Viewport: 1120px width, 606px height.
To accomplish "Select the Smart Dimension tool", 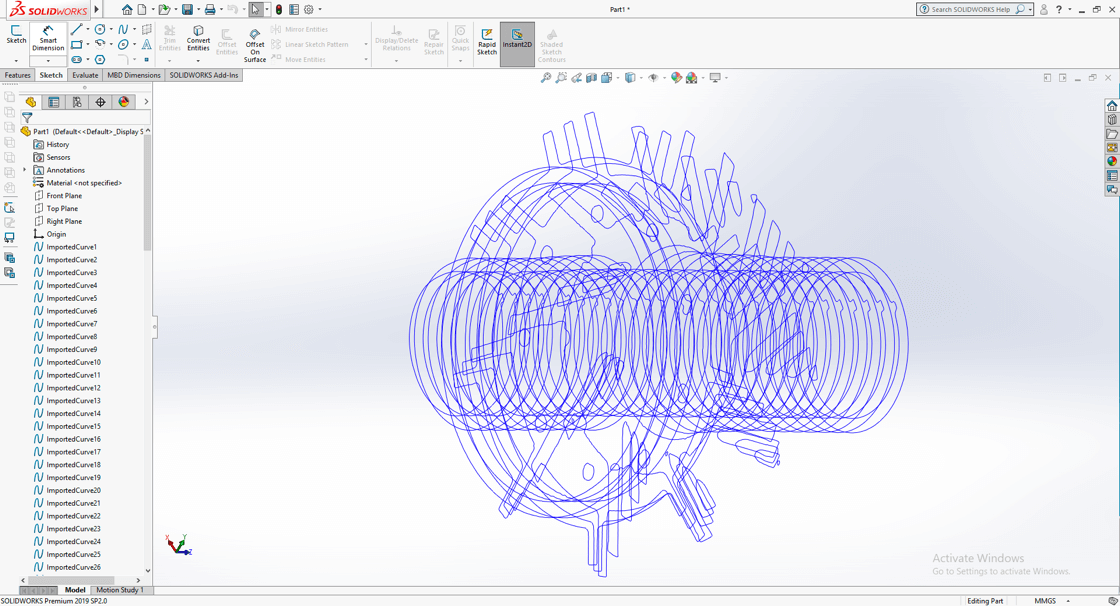I will click(x=48, y=39).
